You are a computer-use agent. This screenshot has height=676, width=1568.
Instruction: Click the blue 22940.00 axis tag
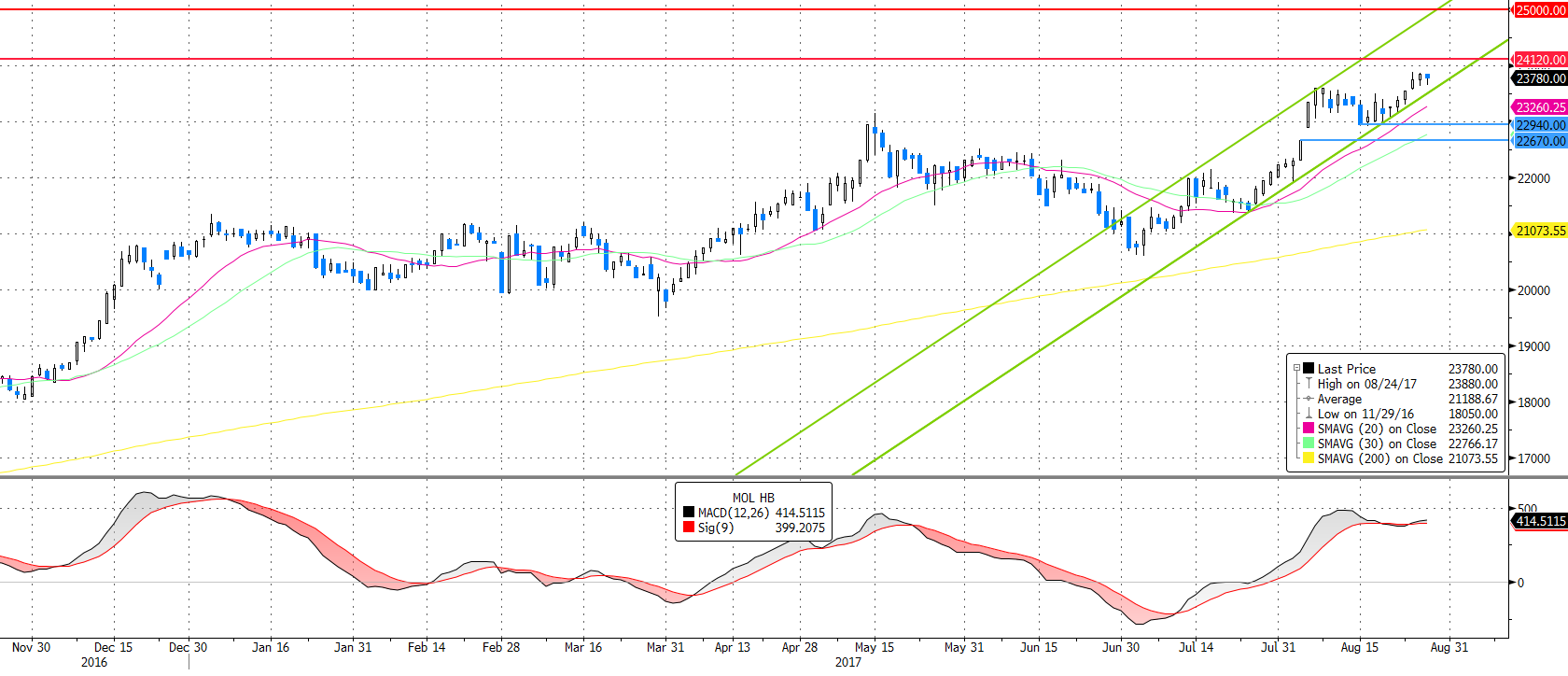coord(1540,125)
